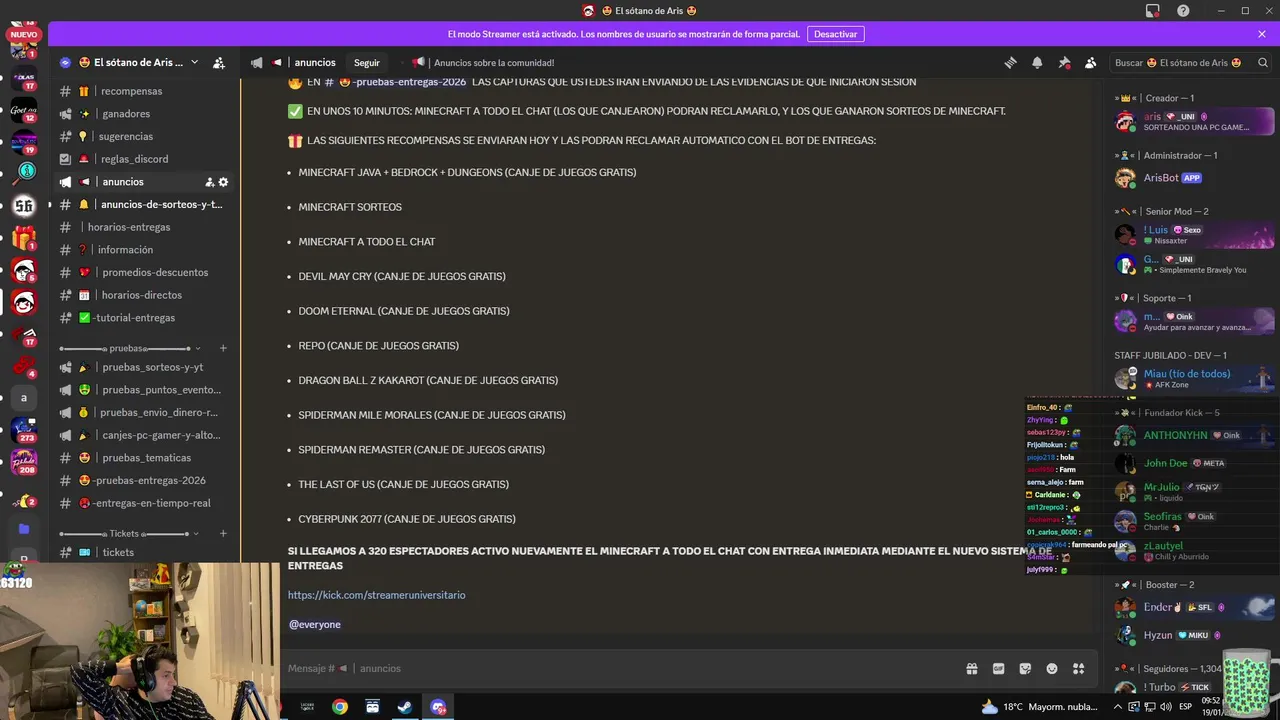Open the GIF picker

pos(998,668)
